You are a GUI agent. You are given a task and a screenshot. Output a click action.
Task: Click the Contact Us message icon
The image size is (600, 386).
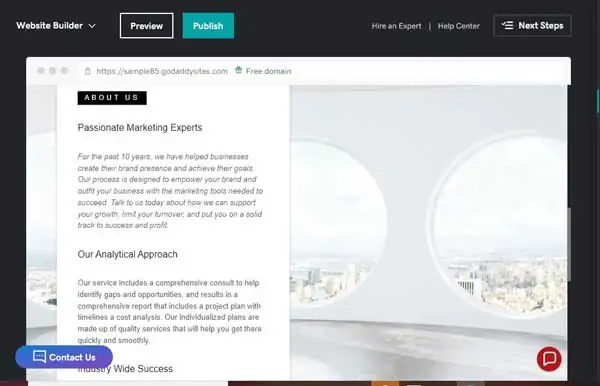pyautogui.click(x=39, y=357)
